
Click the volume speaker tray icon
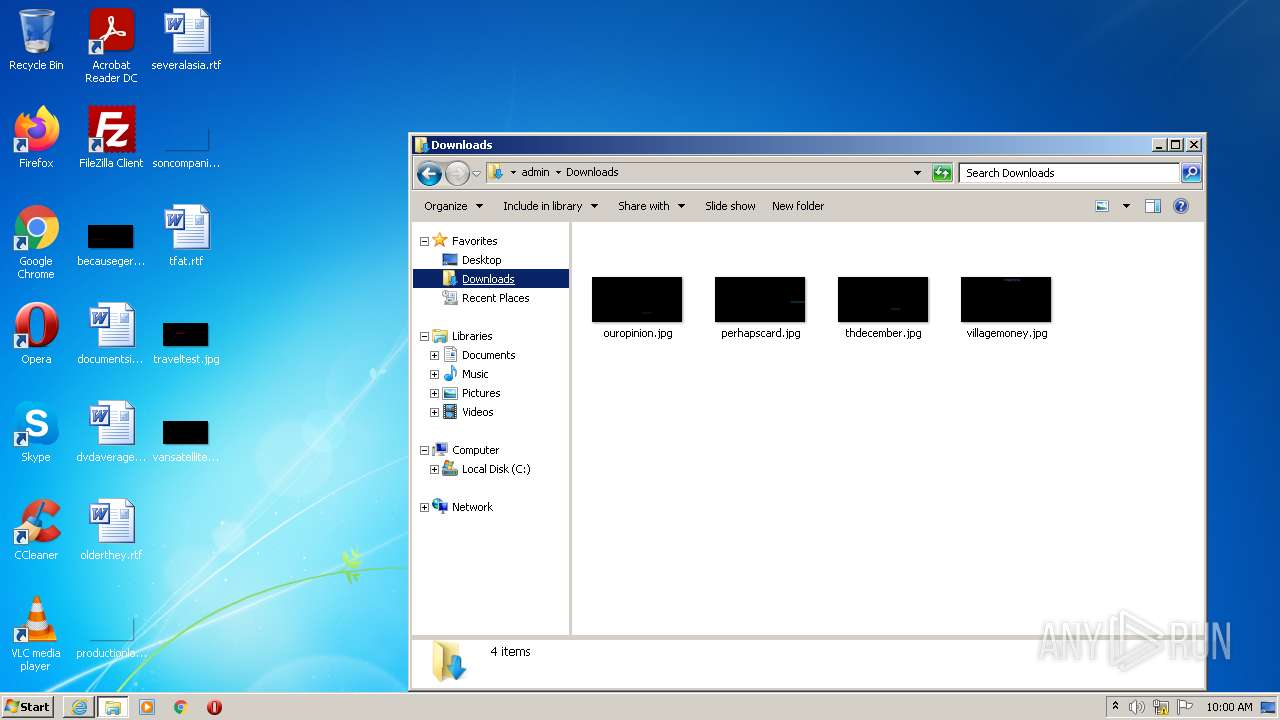1137,707
